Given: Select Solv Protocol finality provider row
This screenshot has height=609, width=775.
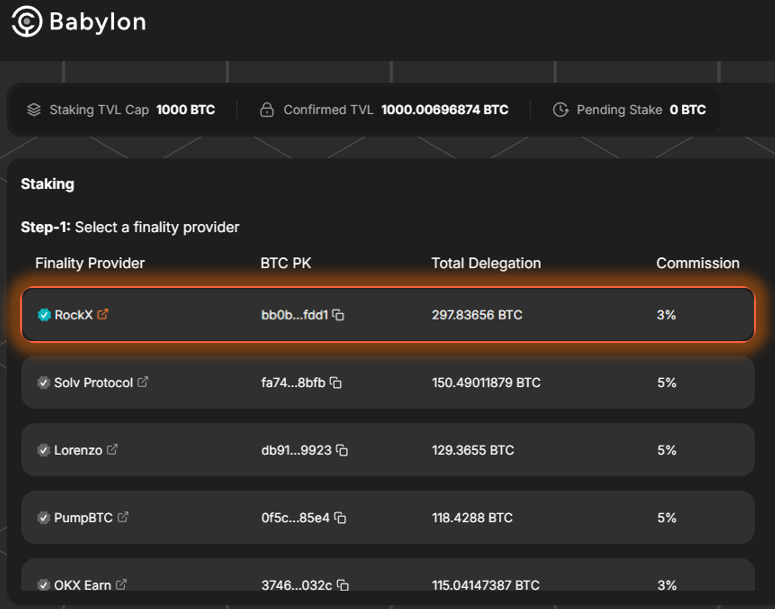Looking at the screenshot, I should click(388, 382).
